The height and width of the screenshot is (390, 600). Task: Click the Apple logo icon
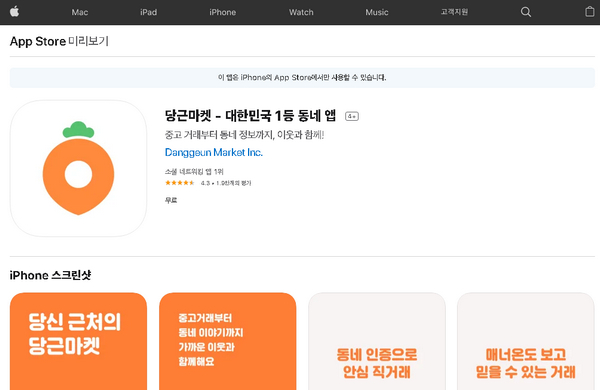[15, 12]
